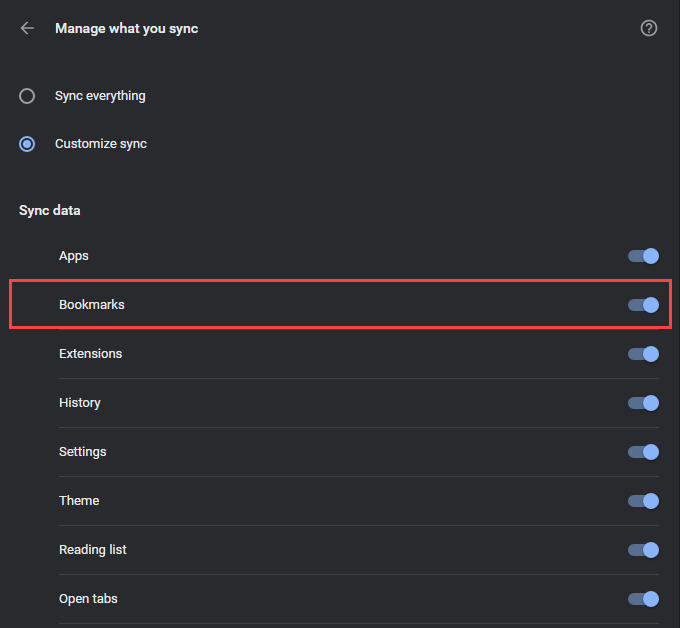Click the Bookmarks label text

tap(91, 305)
